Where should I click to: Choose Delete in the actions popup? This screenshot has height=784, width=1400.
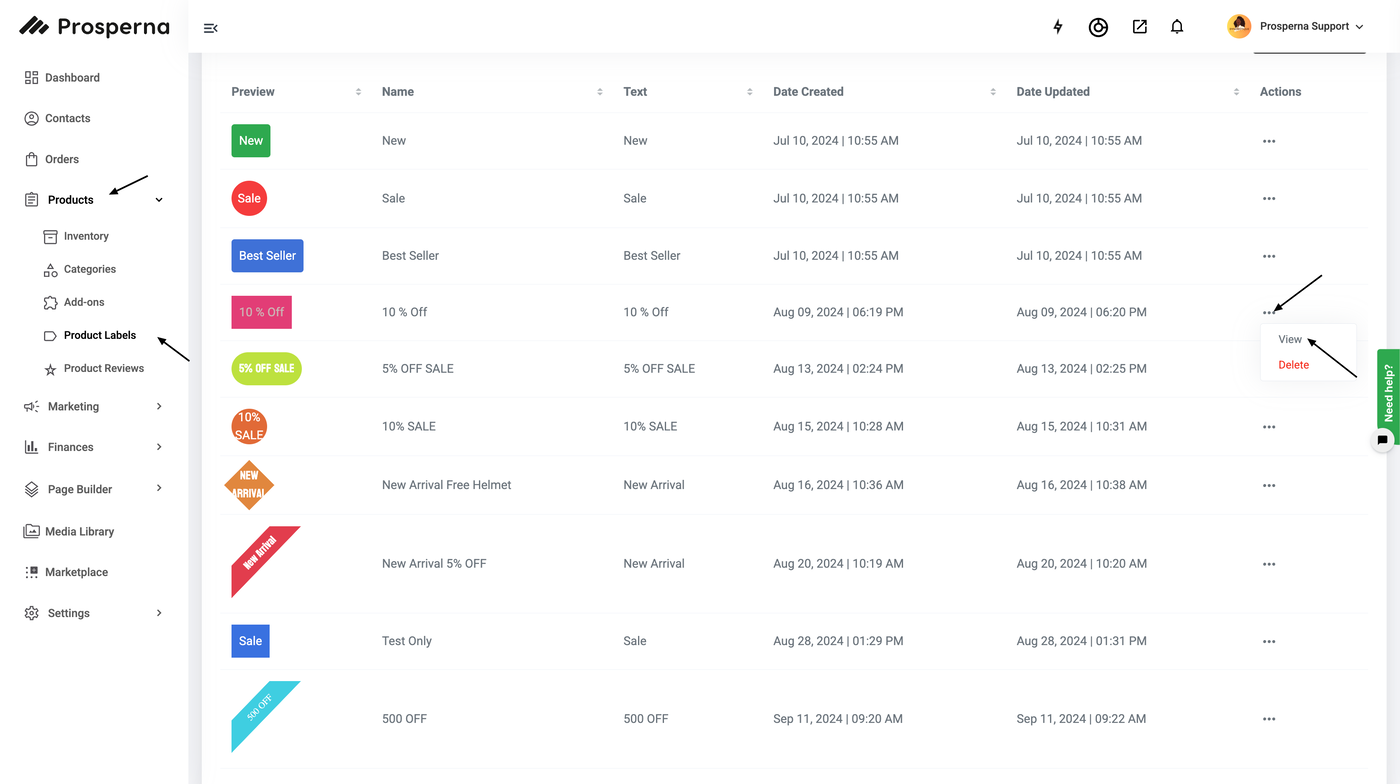point(1293,365)
